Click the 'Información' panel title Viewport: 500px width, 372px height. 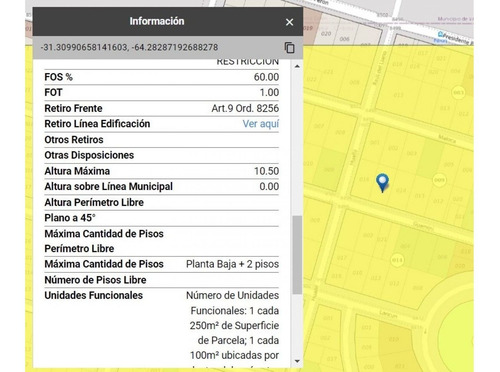pyautogui.click(x=157, y=21)
